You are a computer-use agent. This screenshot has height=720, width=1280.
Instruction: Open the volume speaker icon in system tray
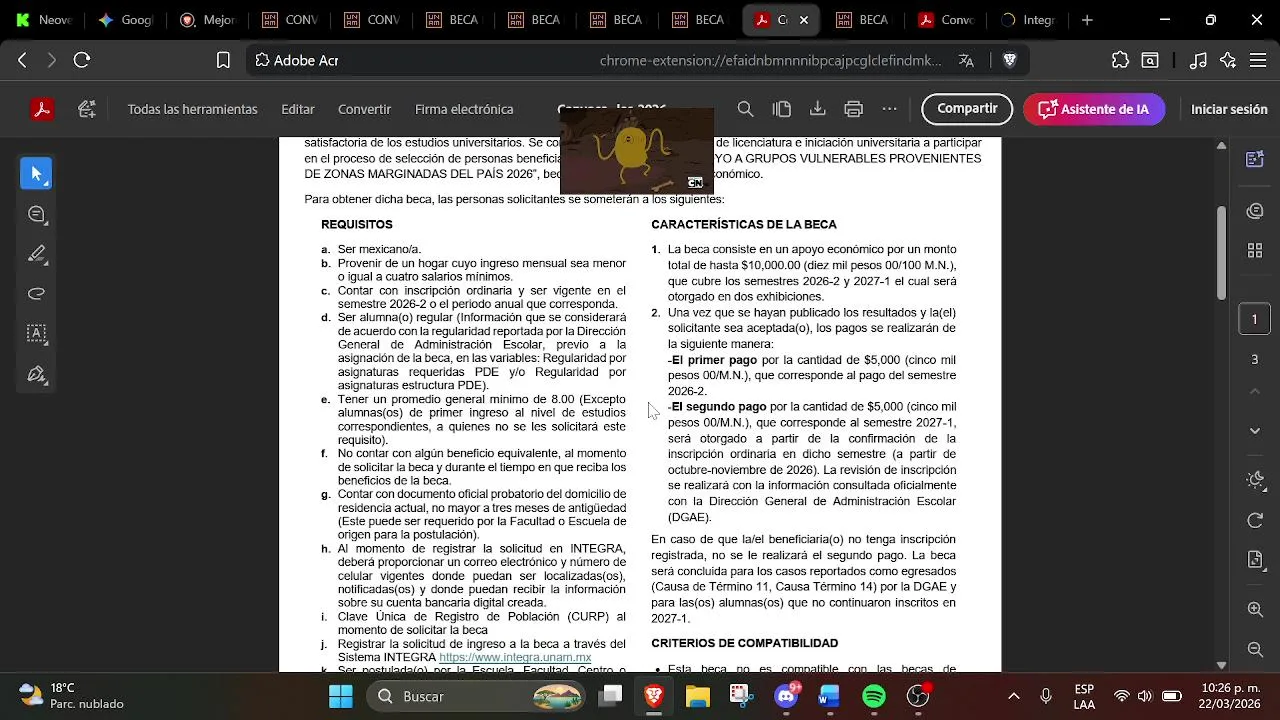(1145, 696)
